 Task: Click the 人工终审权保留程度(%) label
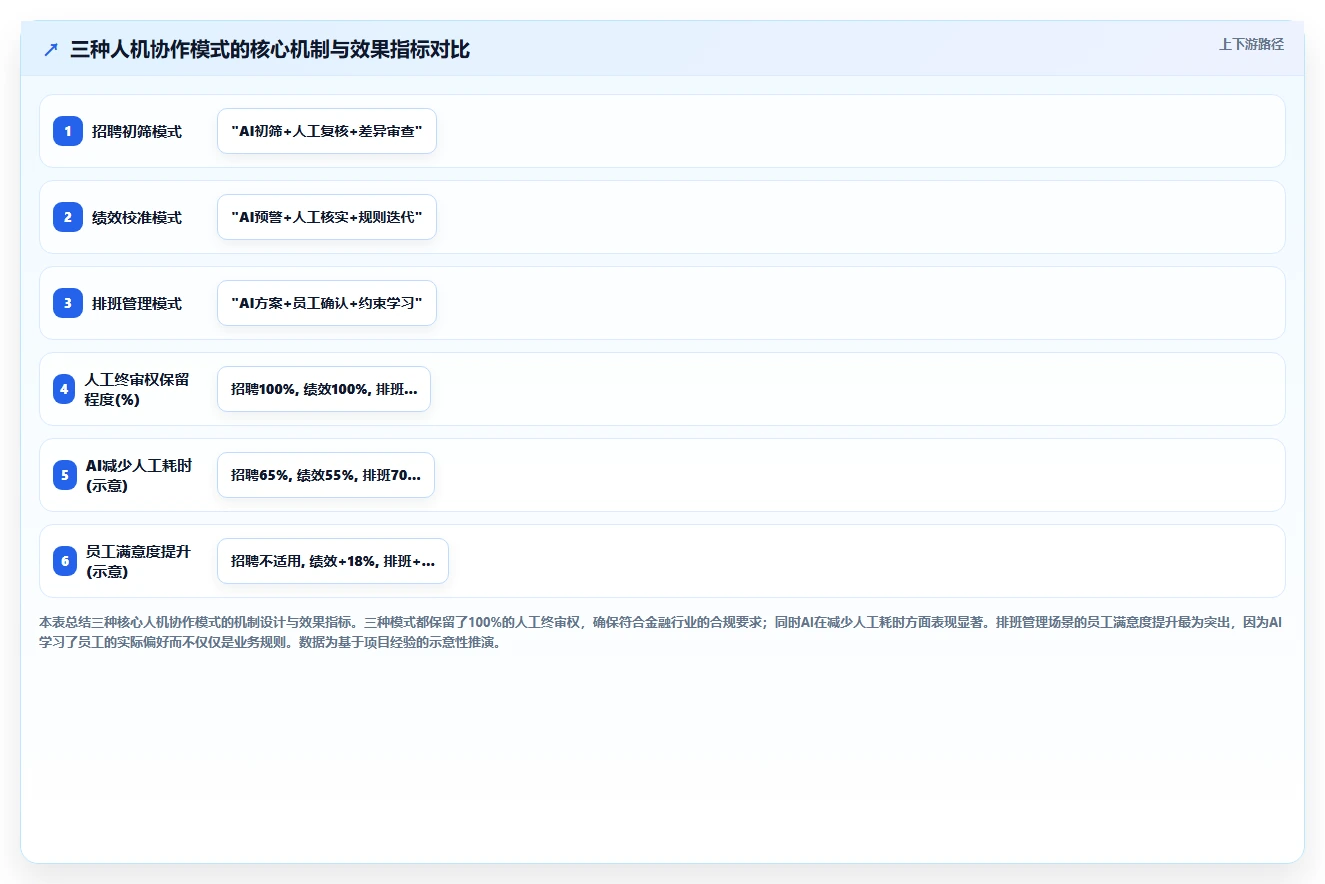coord(138,389)
